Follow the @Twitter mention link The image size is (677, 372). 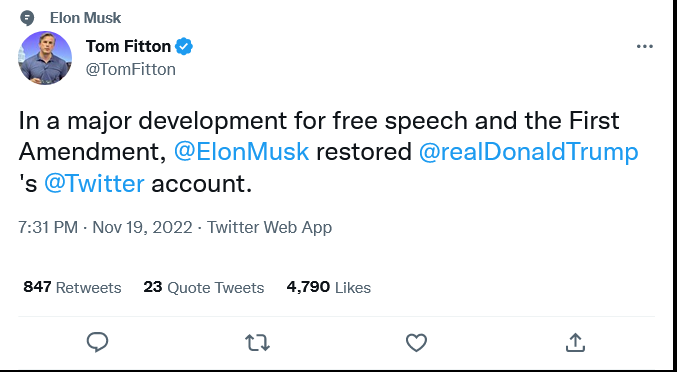94,183
